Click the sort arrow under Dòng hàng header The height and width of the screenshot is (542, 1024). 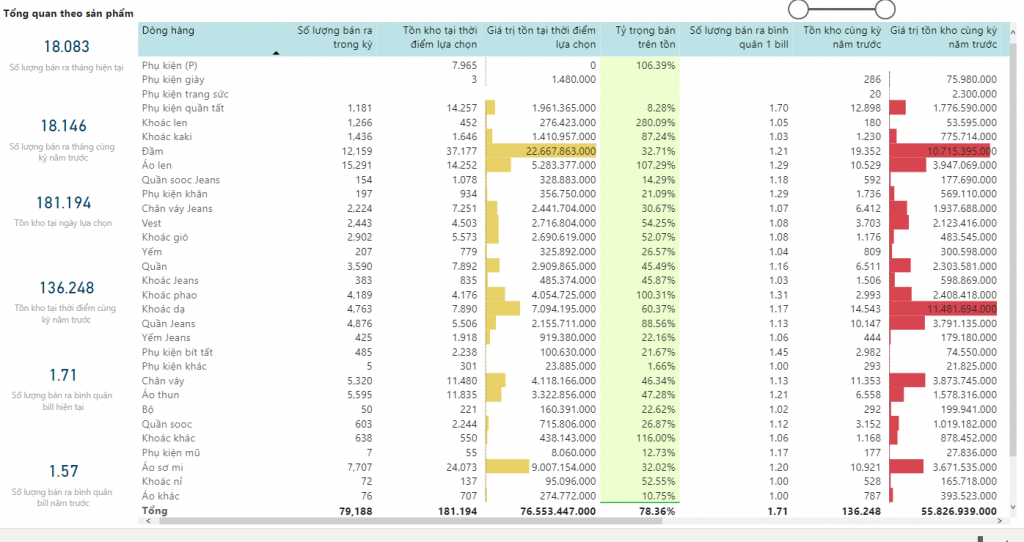pyautogui.click(x=276, y=53)
